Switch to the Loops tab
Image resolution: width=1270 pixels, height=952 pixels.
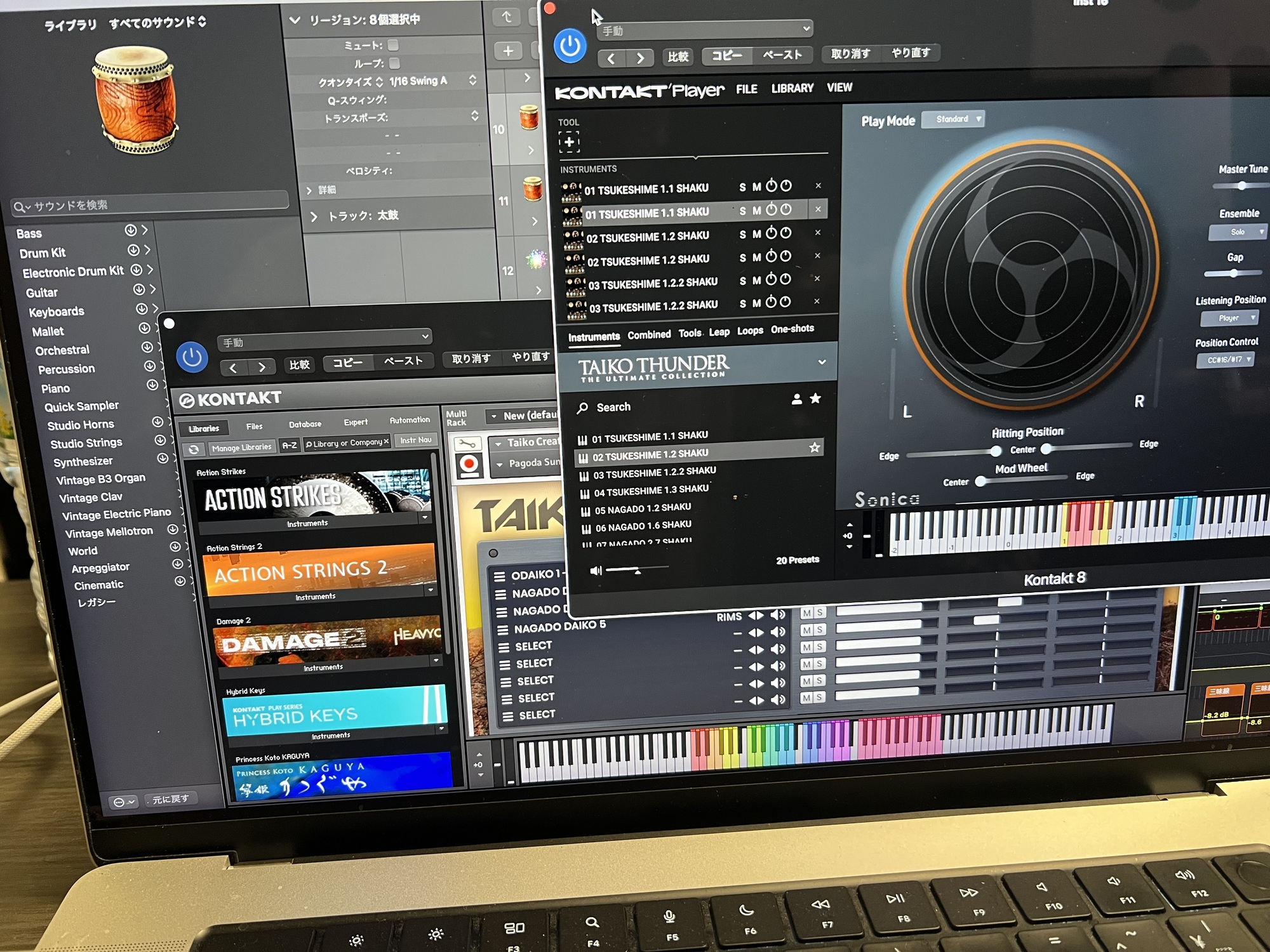point(750,331)
